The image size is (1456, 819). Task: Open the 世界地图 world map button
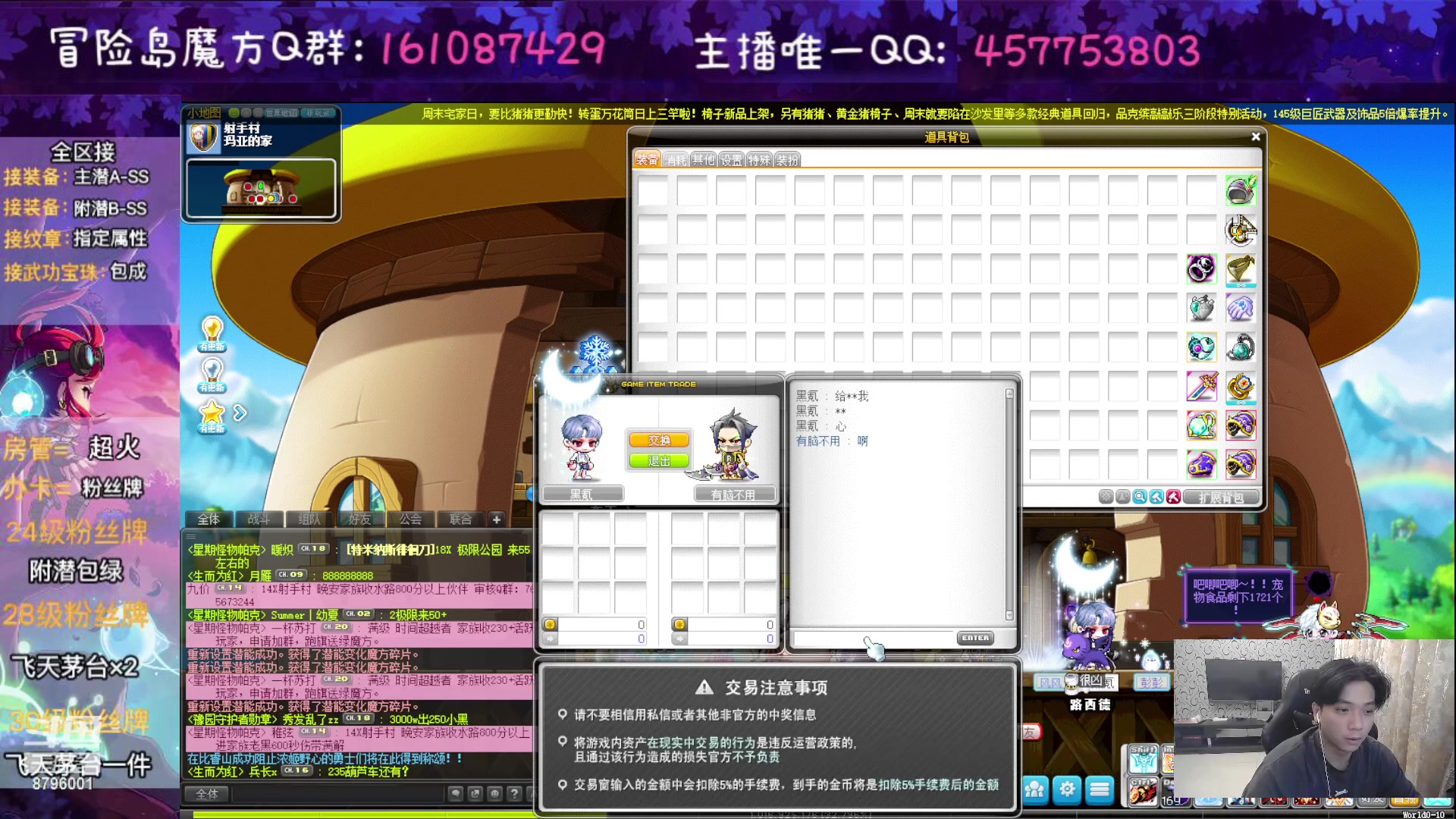281,112
